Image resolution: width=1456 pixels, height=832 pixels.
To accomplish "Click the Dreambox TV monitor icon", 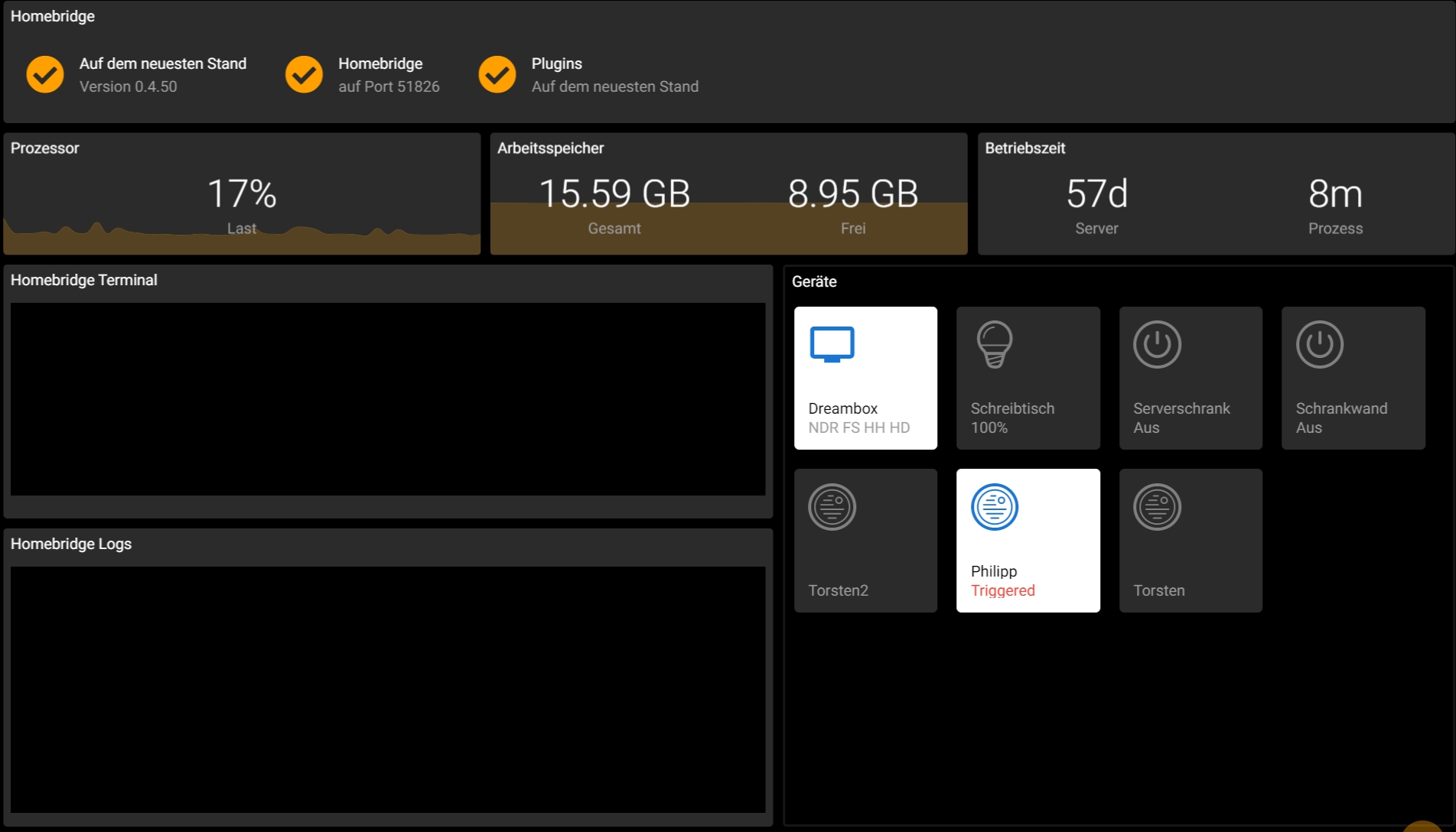I will pos(832,344).
